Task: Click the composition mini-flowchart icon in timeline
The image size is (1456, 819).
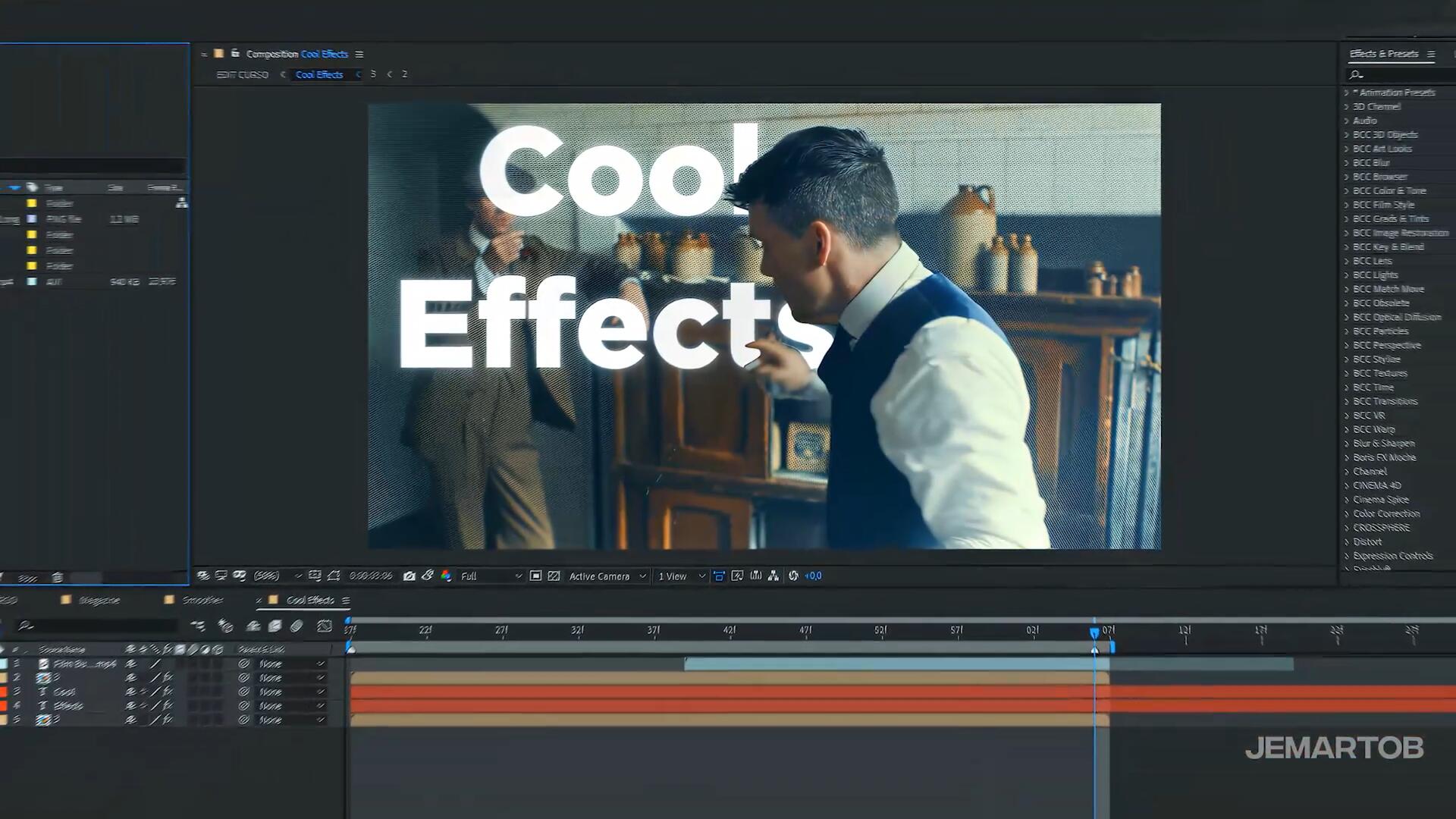Action: [x=198, y=626]
